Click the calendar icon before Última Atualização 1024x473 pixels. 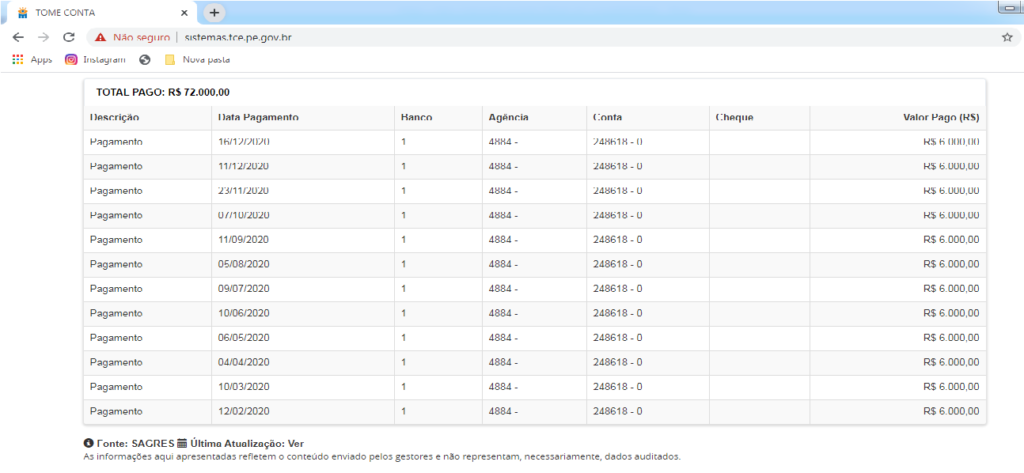coord(182,444)
